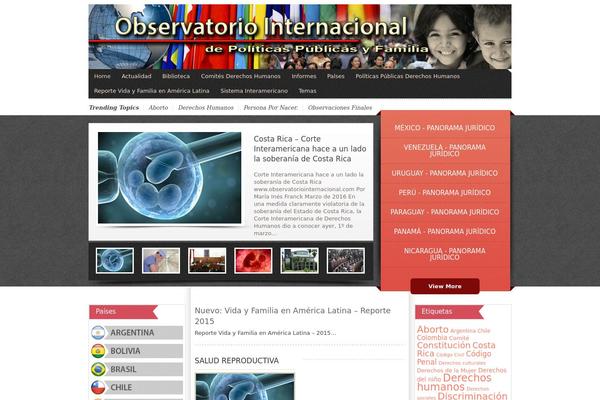
Task: Open Venezuela - Panorama Jurídico link
Action: tap(445, 150)
